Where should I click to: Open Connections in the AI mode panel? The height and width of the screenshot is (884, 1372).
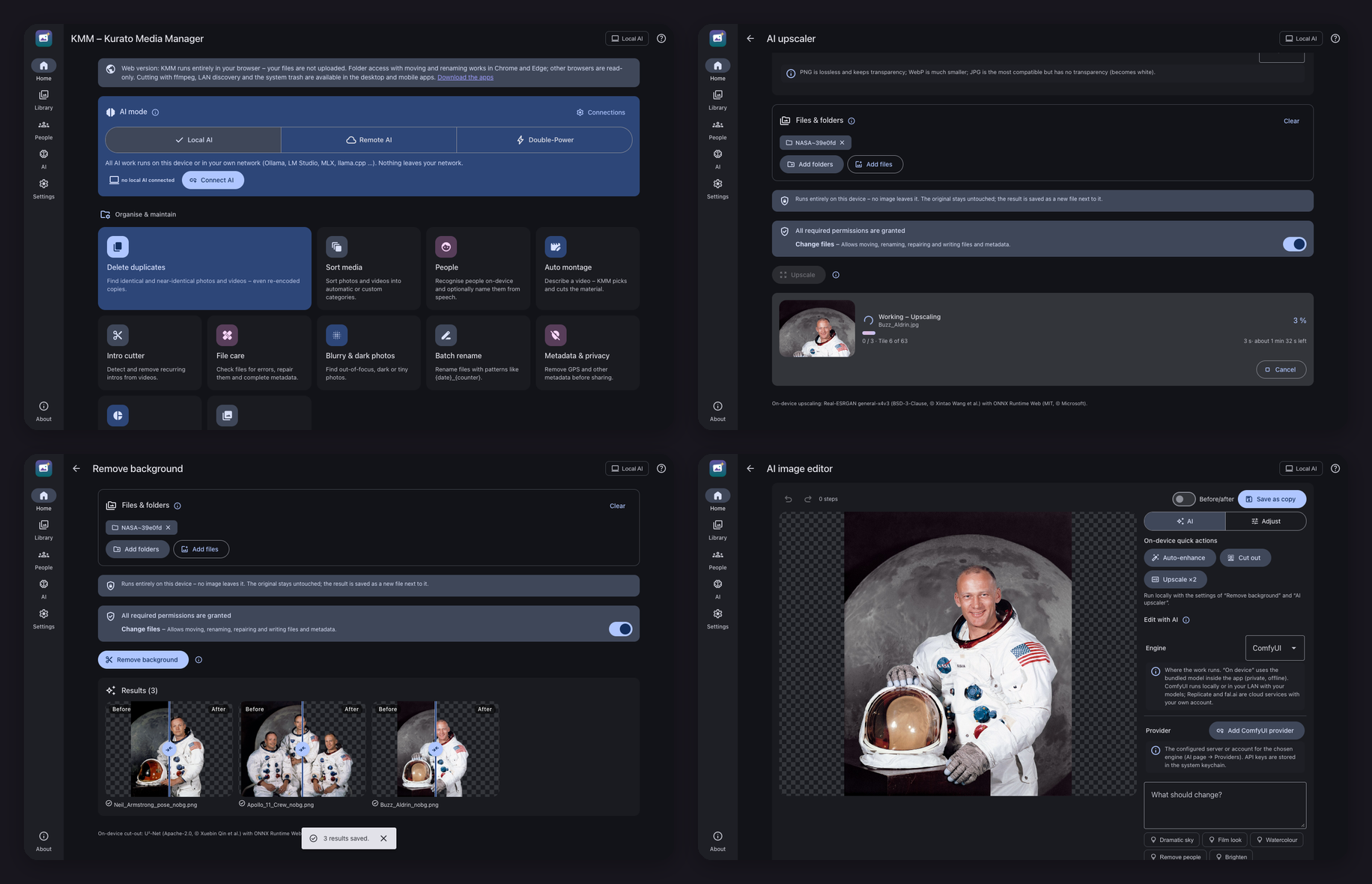pos(601,112)
